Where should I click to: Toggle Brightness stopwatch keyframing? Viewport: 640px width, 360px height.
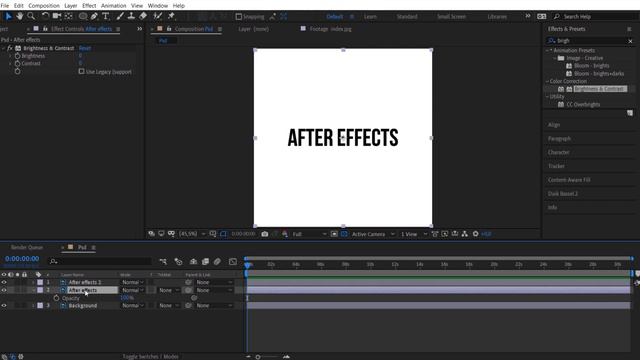(18, 56)
